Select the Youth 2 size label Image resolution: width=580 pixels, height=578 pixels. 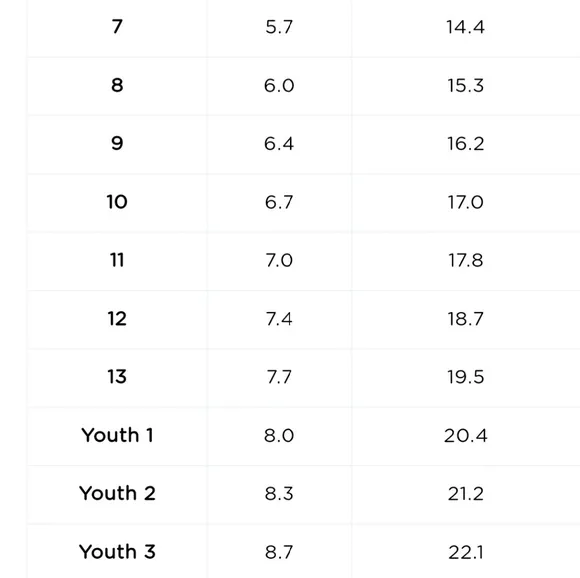(x=117, y=493)
